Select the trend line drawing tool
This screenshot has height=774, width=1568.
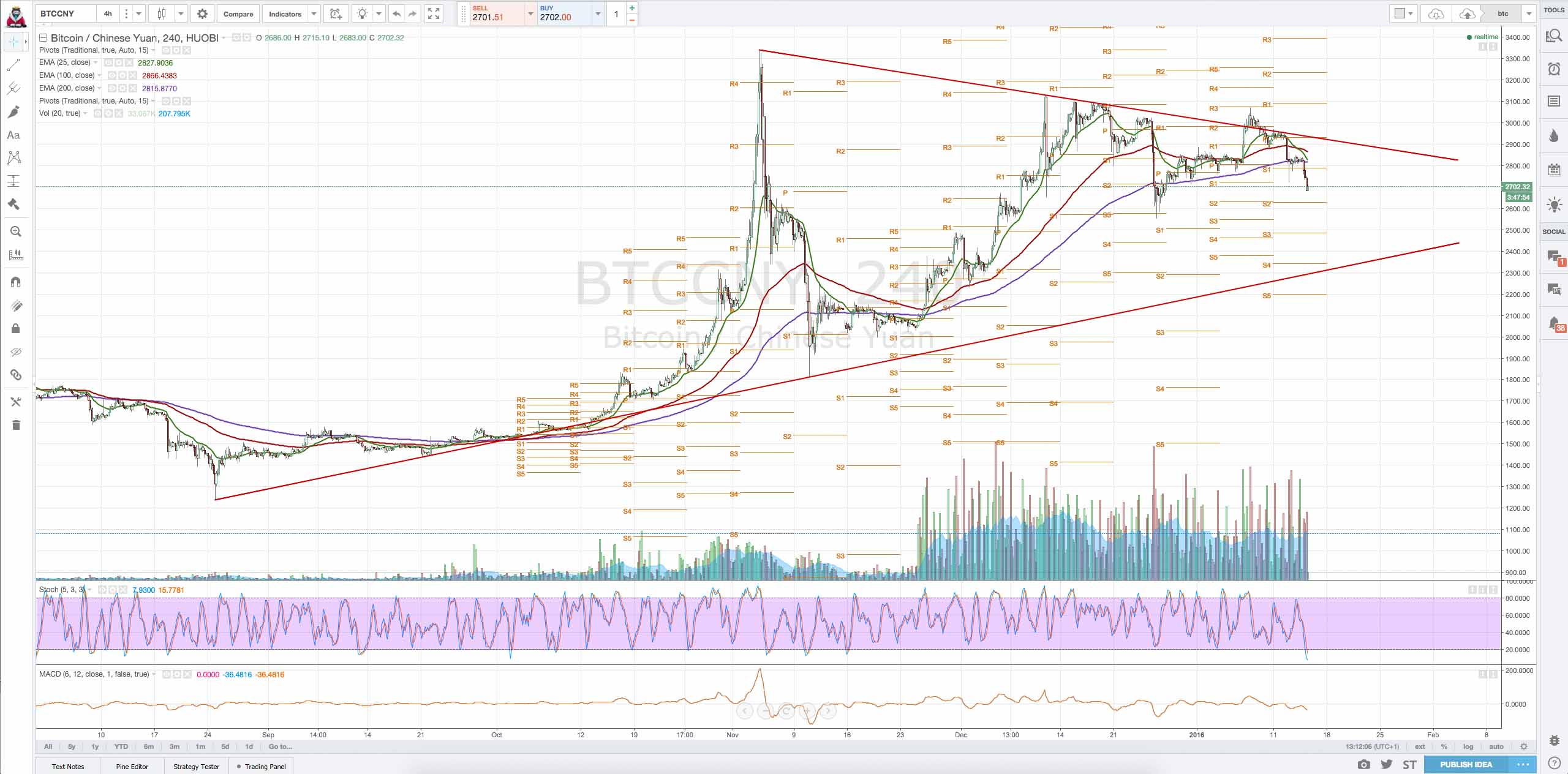click(x=13, y=65)
